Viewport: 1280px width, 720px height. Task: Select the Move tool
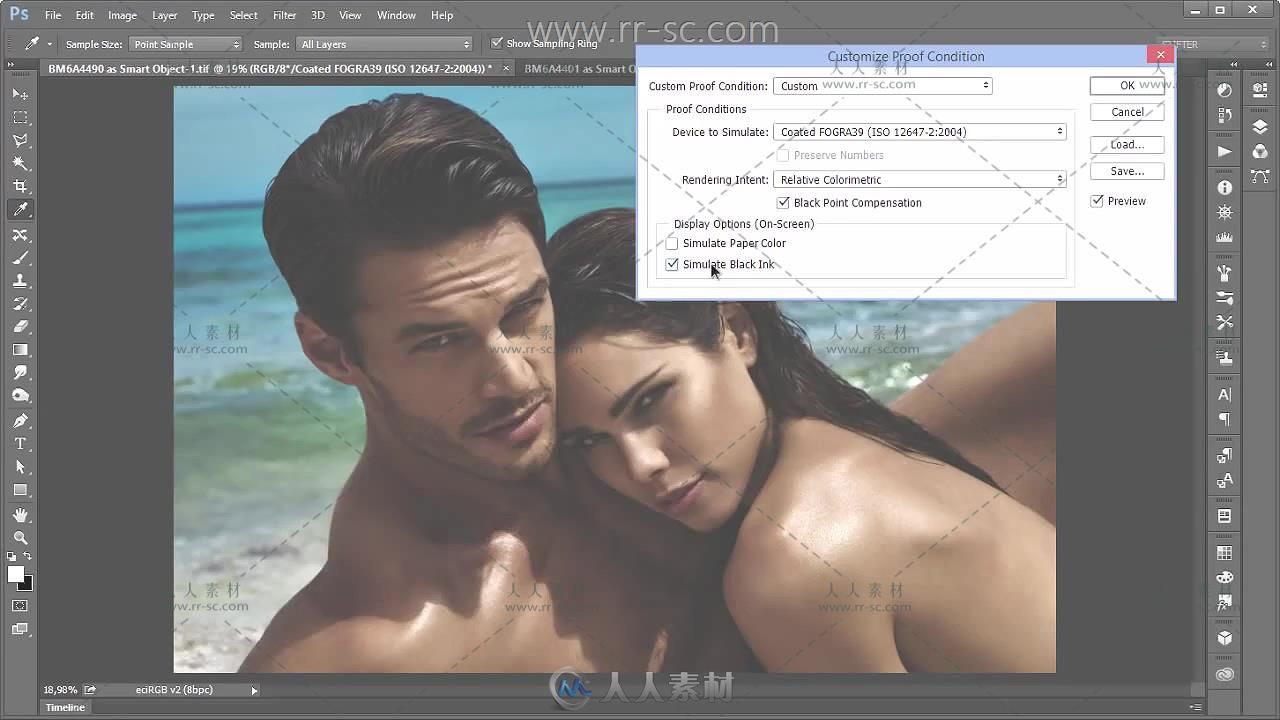point(20,94)
